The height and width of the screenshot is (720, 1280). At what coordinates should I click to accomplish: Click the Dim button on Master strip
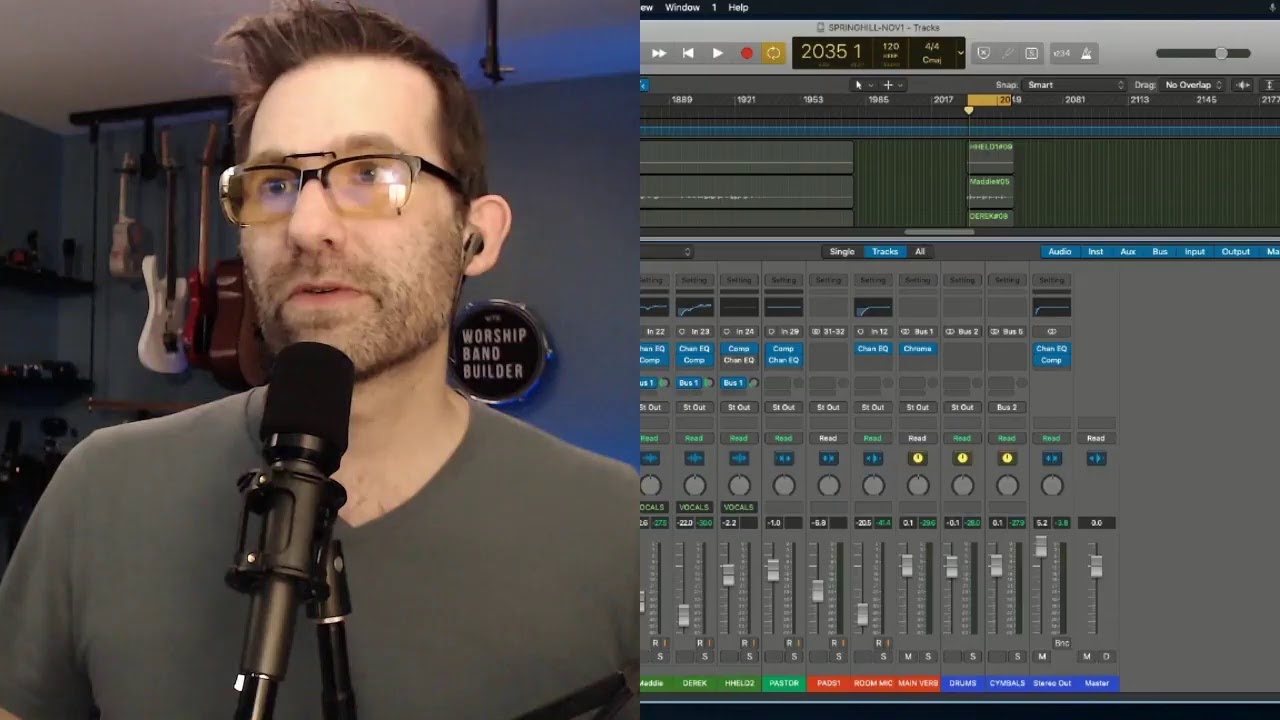(x=1106, y=656)
